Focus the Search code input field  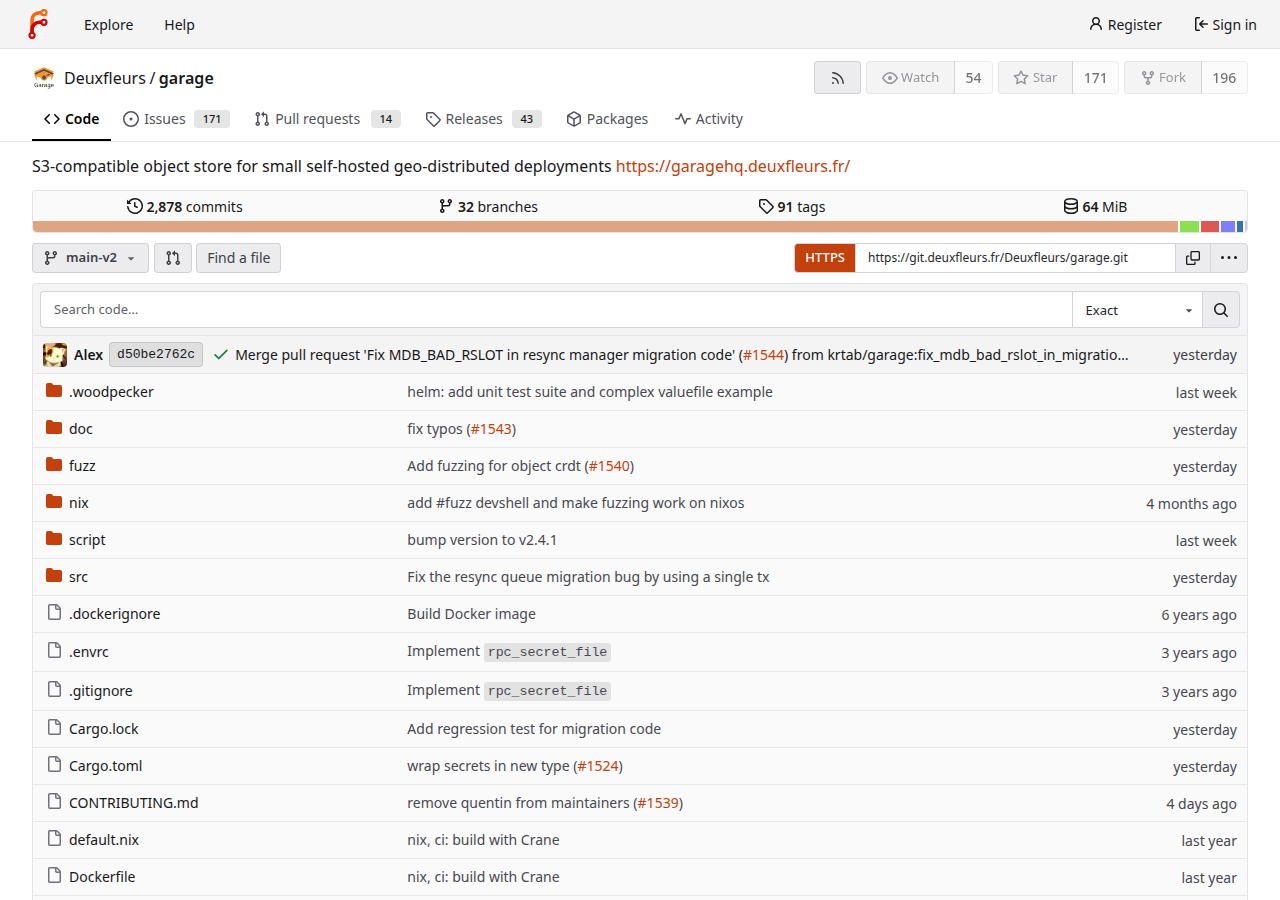pyautogui.click(x=556, y=310)
